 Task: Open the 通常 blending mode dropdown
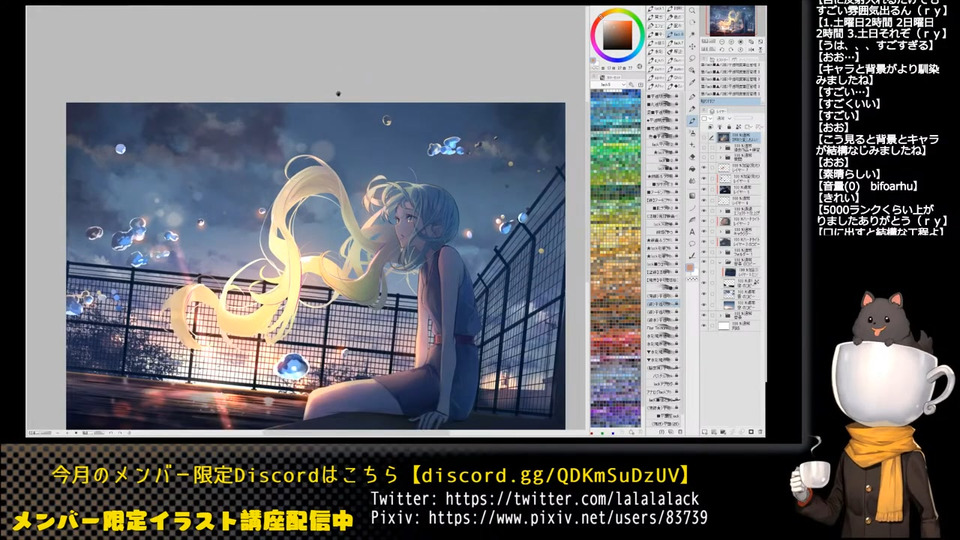point(724,118)
